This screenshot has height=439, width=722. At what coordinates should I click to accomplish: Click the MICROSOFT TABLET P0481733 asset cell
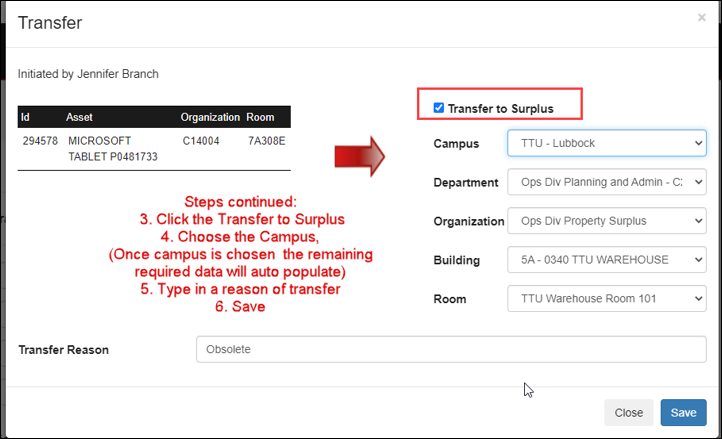pos(112,149)
